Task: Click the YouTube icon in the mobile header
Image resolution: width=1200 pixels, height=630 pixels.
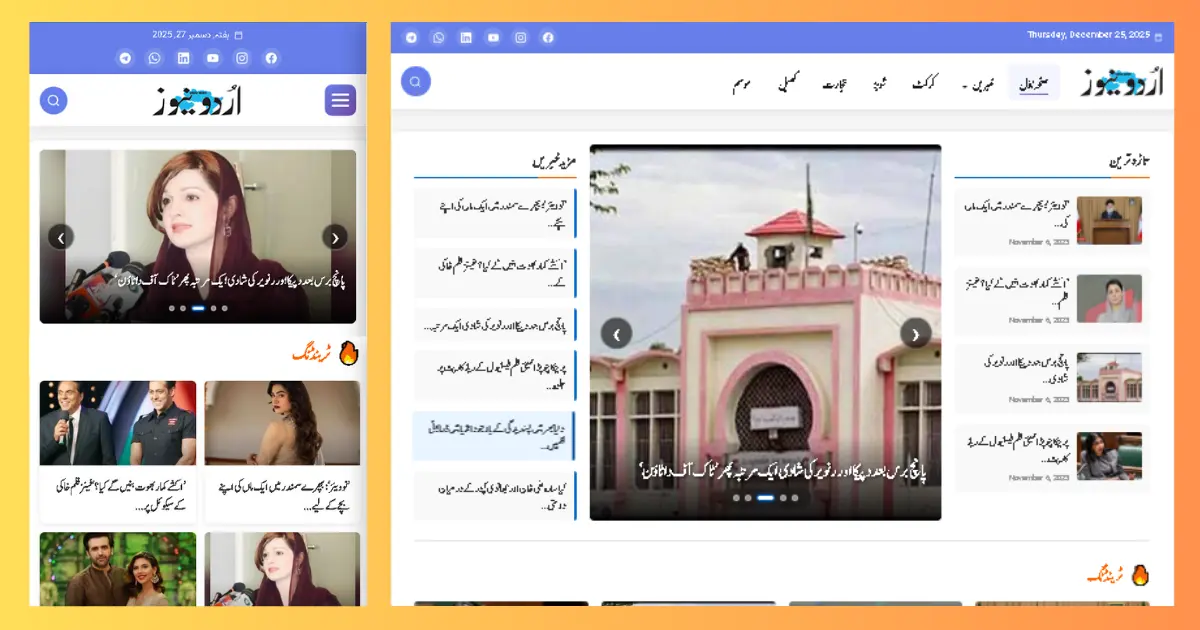Action: 212,58
